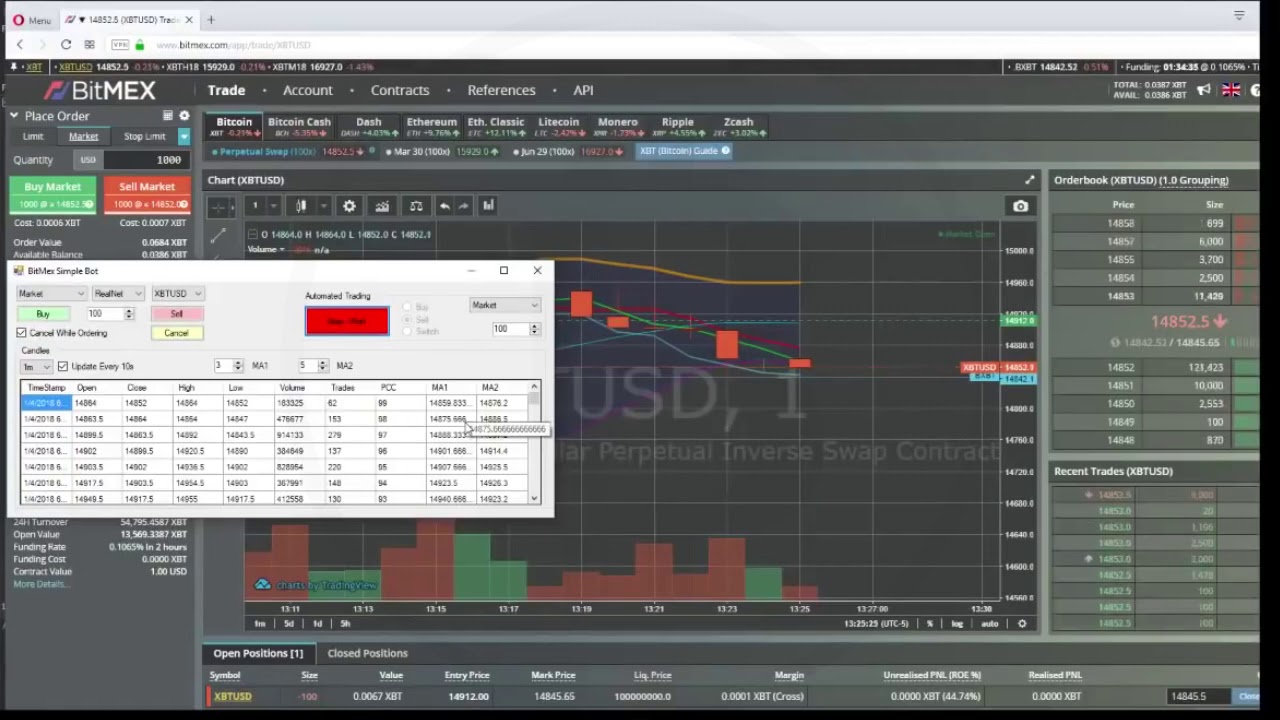Uncheck Update Every 10s checkbox
The width and height of the screenshot is (1280, 720).
[x=63, y=367]
